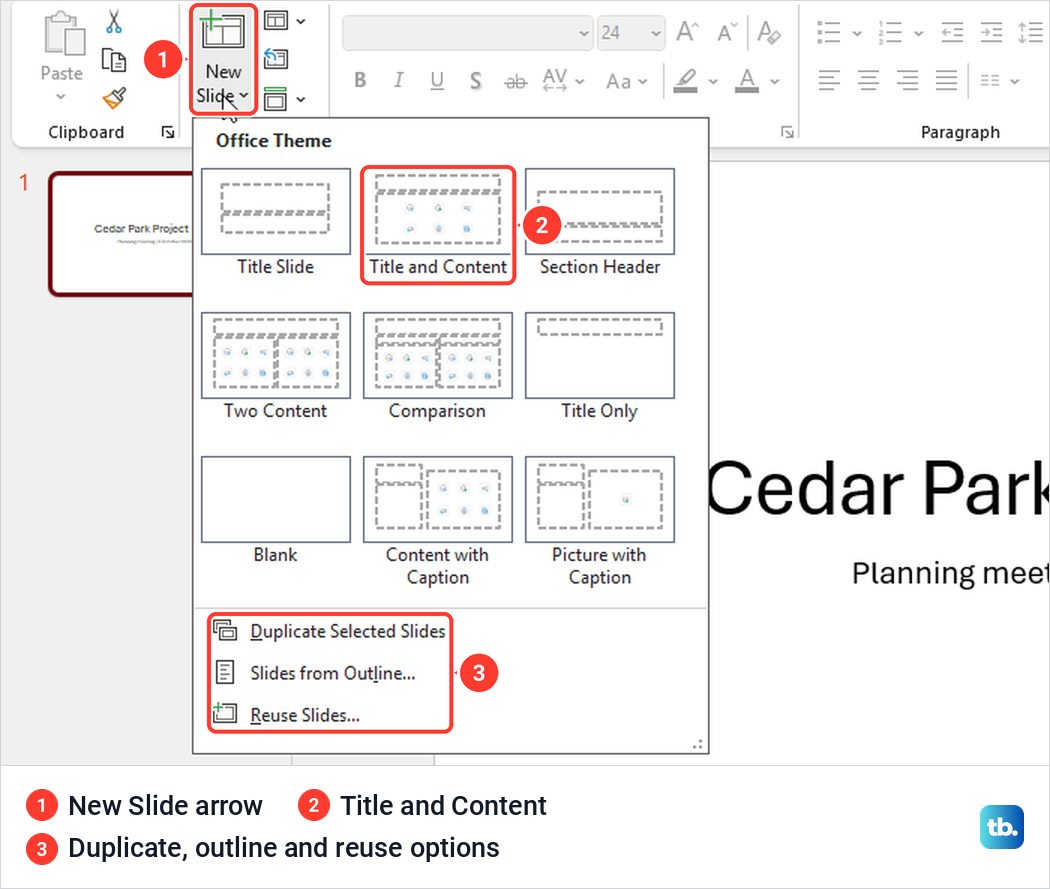The height and width of the screenshot is (889, 1050).
Task: Increase list indent level
Action: coord(991,32)
